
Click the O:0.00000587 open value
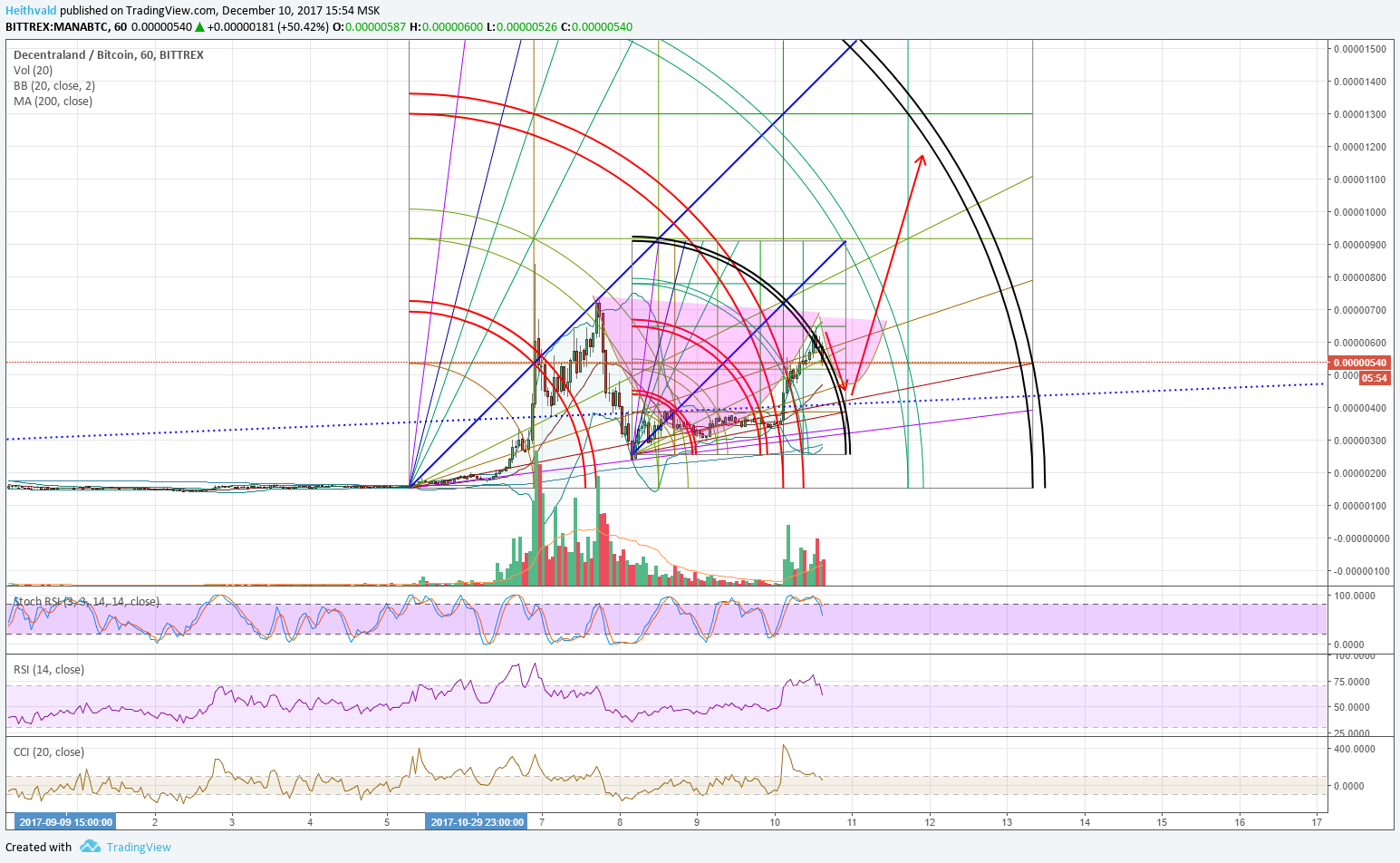(370, 27)
